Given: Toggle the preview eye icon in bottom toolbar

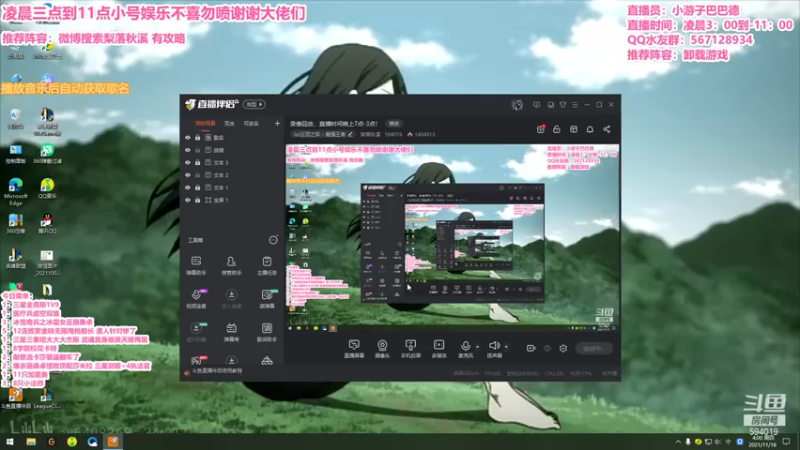Looking at the screenshot, I should click(x=547, y=348).
